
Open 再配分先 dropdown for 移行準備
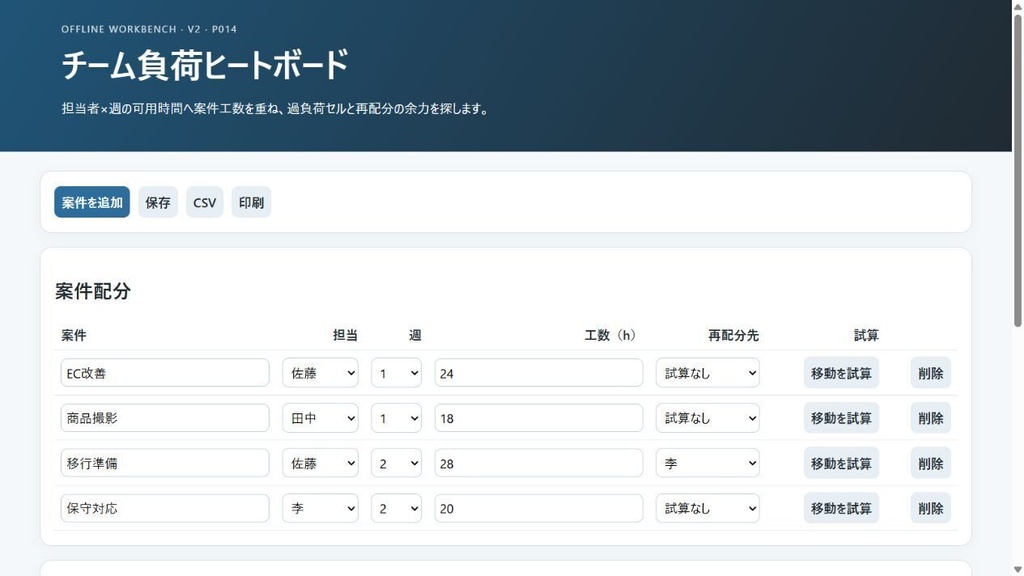pos(708,463)
